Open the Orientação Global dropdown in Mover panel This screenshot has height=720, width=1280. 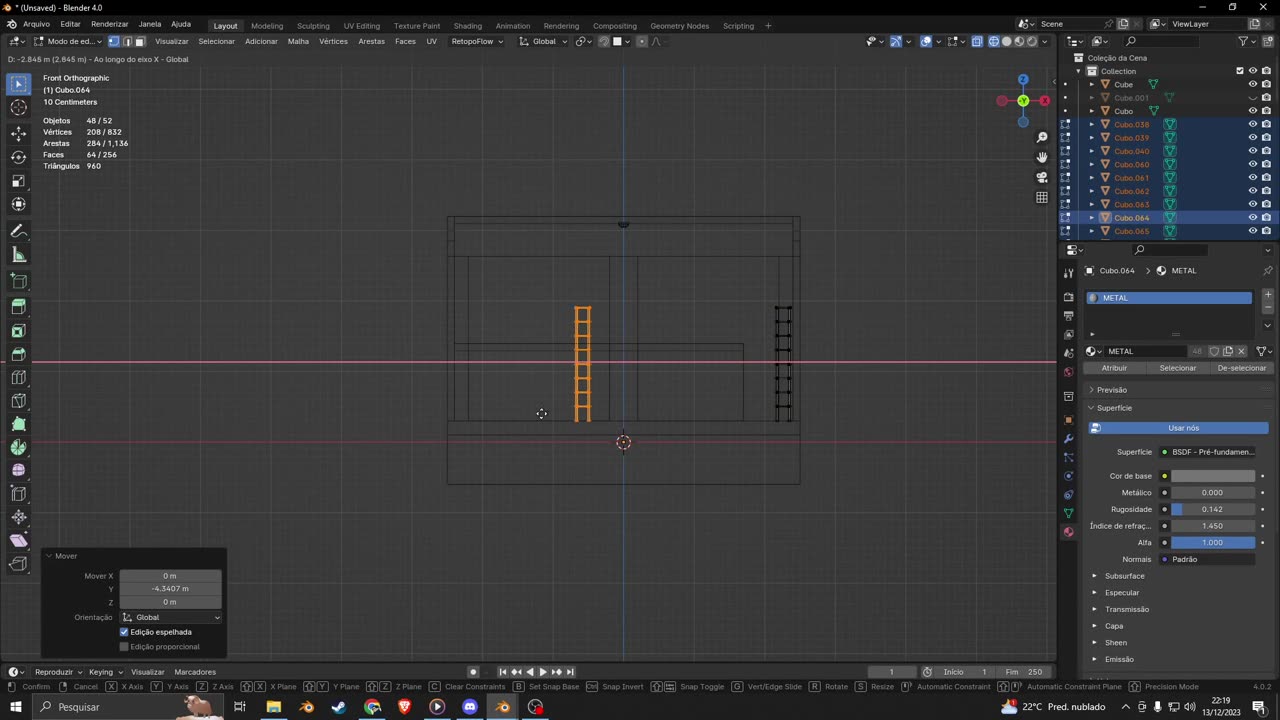pyautogui.click(x=170, y=617)
